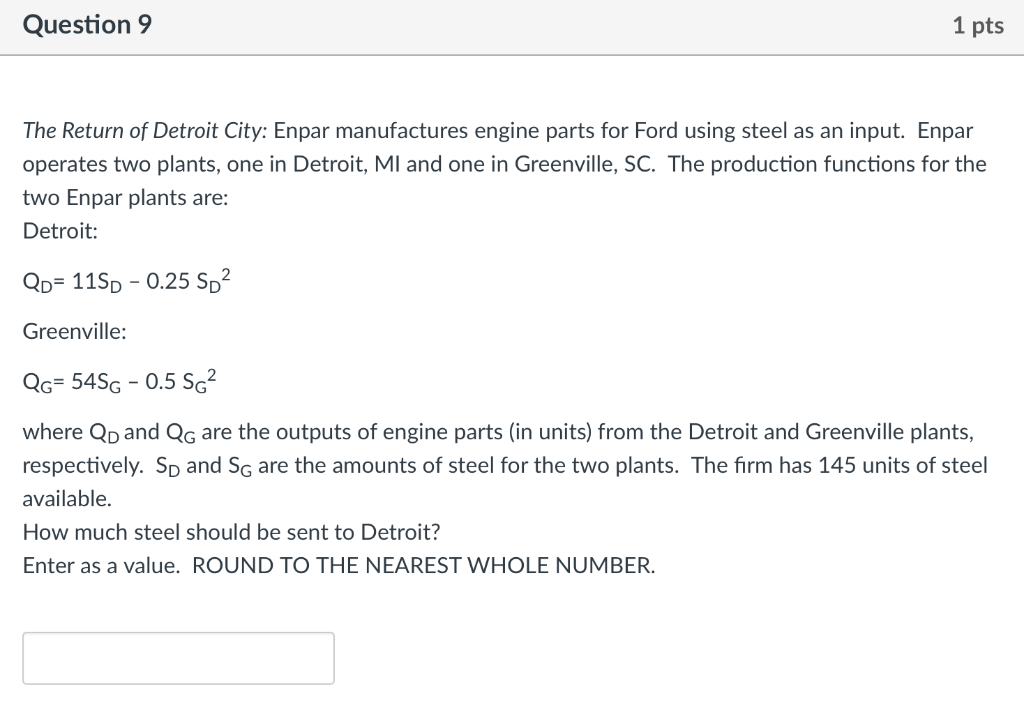The image size is (1024, 721).
Task: Select the Greenville production function equation
Action: click(120, 379)
